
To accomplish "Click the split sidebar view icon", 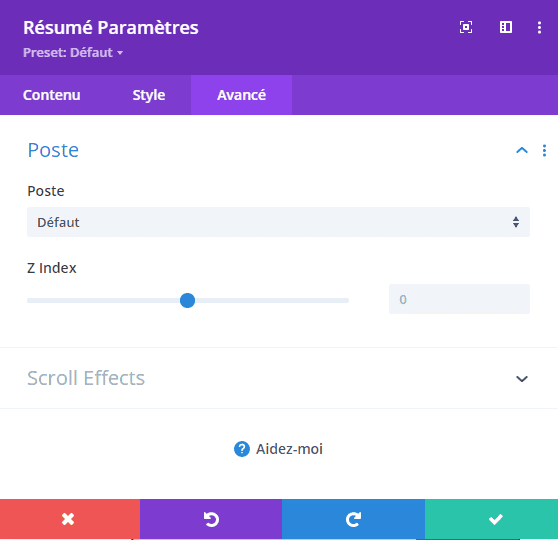I will point(506,27).
